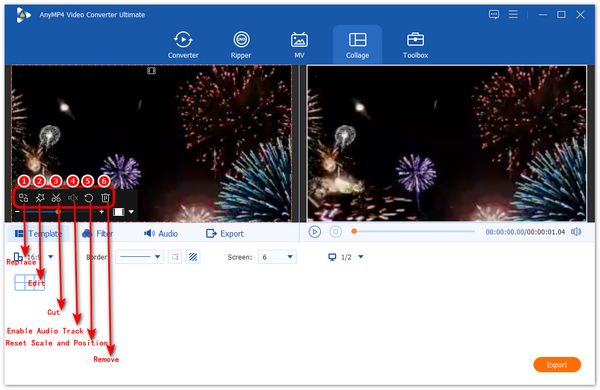Click the orange Export button
Image resolution: width=600 pixels, height=390 pixels.
(557, 365)
